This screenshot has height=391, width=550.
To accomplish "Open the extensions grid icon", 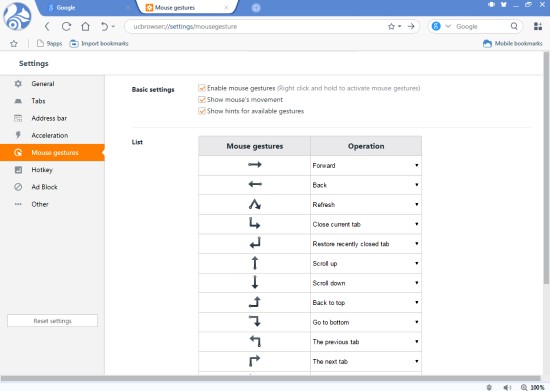I will (x=538, y=26).
